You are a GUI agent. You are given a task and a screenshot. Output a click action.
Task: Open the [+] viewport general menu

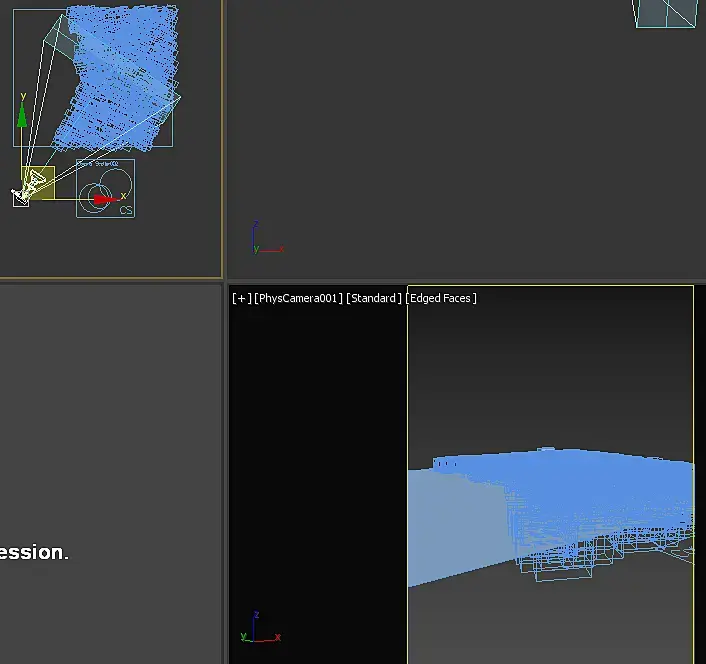coord(241,298)
